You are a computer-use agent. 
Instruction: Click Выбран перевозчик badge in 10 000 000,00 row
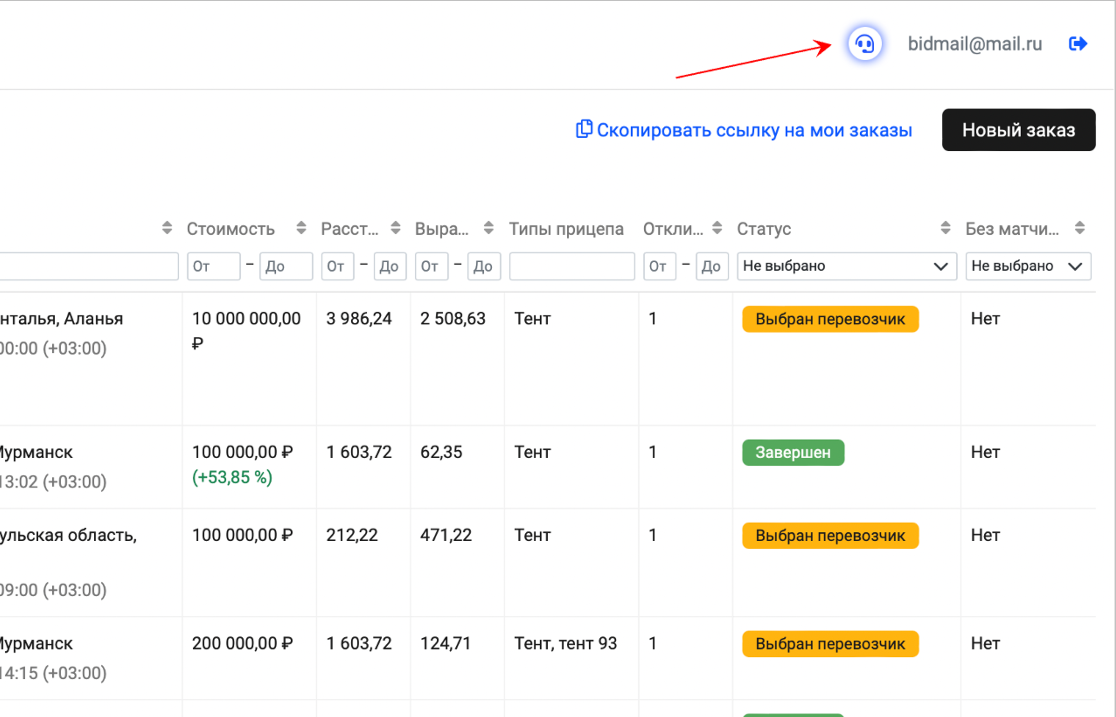pyautogui.click(x=830, y=319)
